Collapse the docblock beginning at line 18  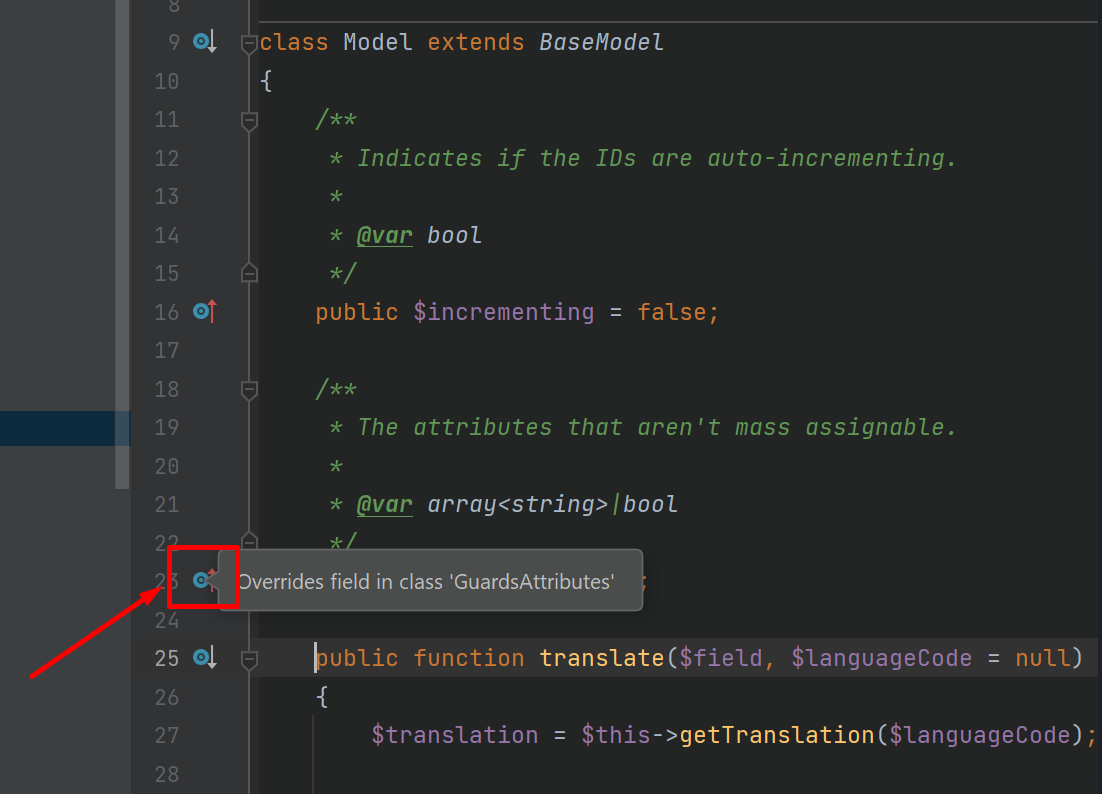[248, 389]
